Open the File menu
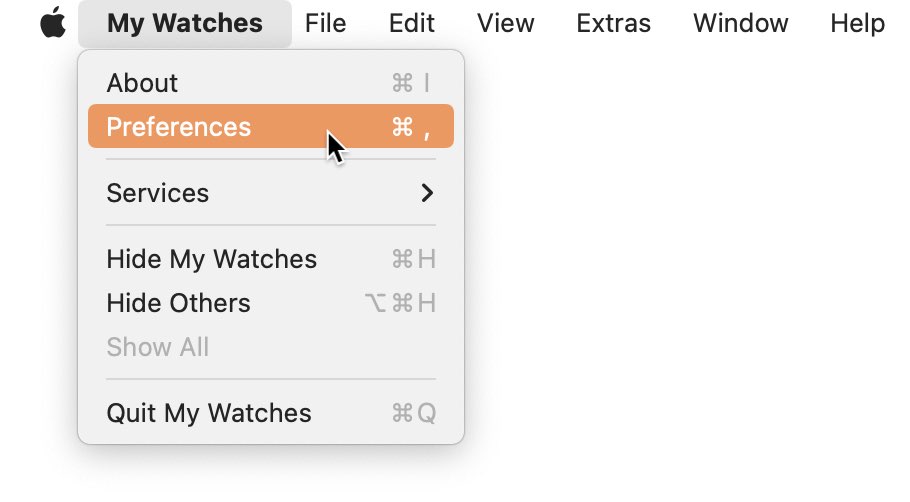910x502 pixels. 326,23
